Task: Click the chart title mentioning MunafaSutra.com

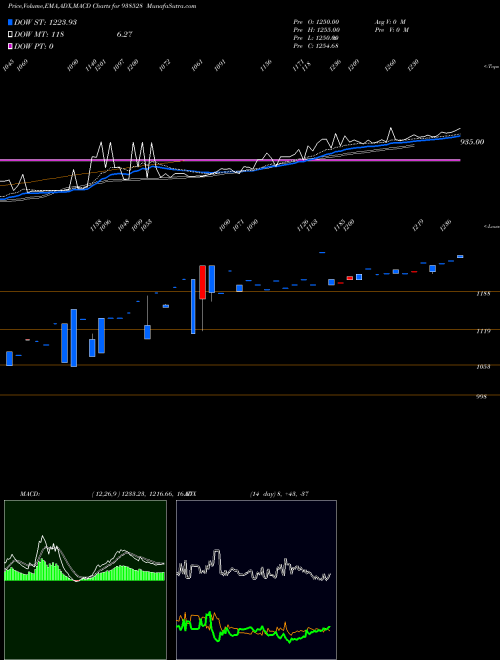Action: (x=102, y=6)
